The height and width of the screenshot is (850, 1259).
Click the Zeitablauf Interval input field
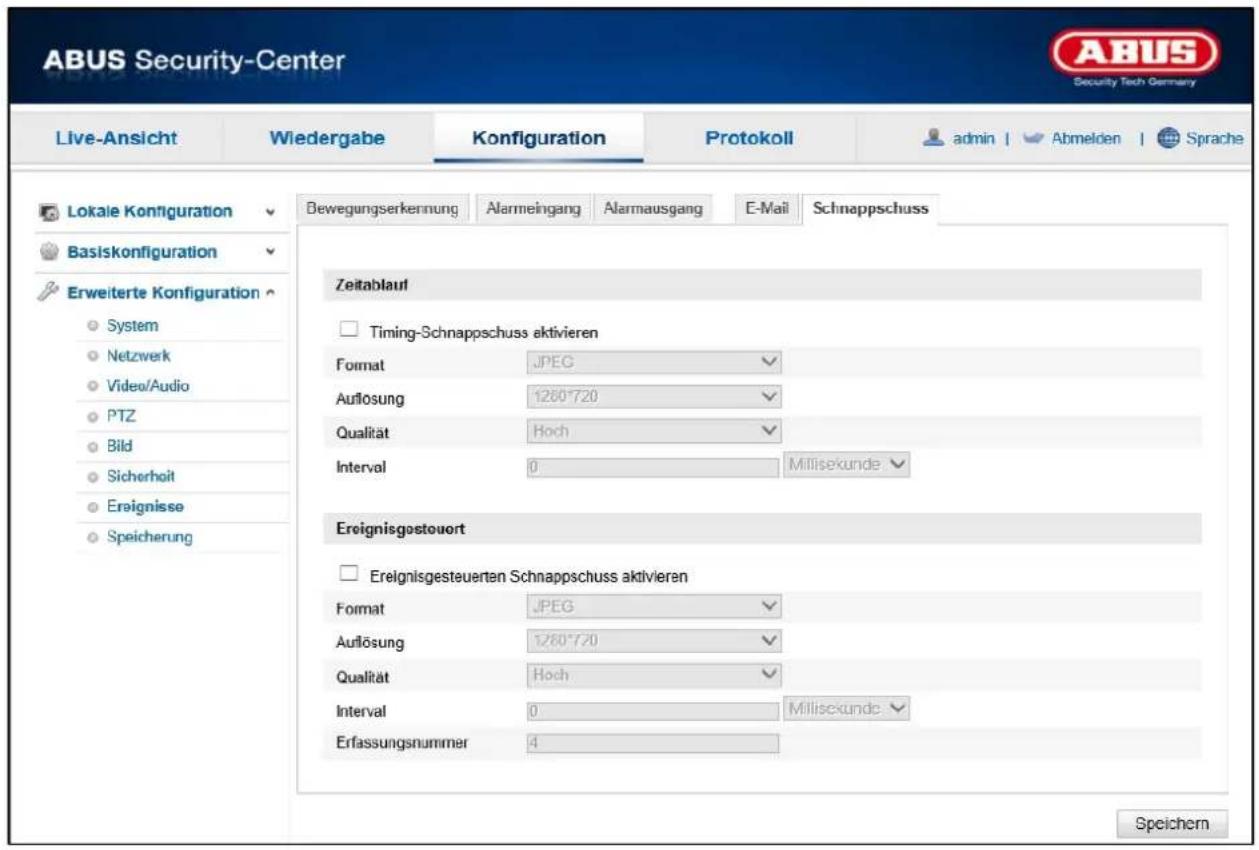point(652,465)
